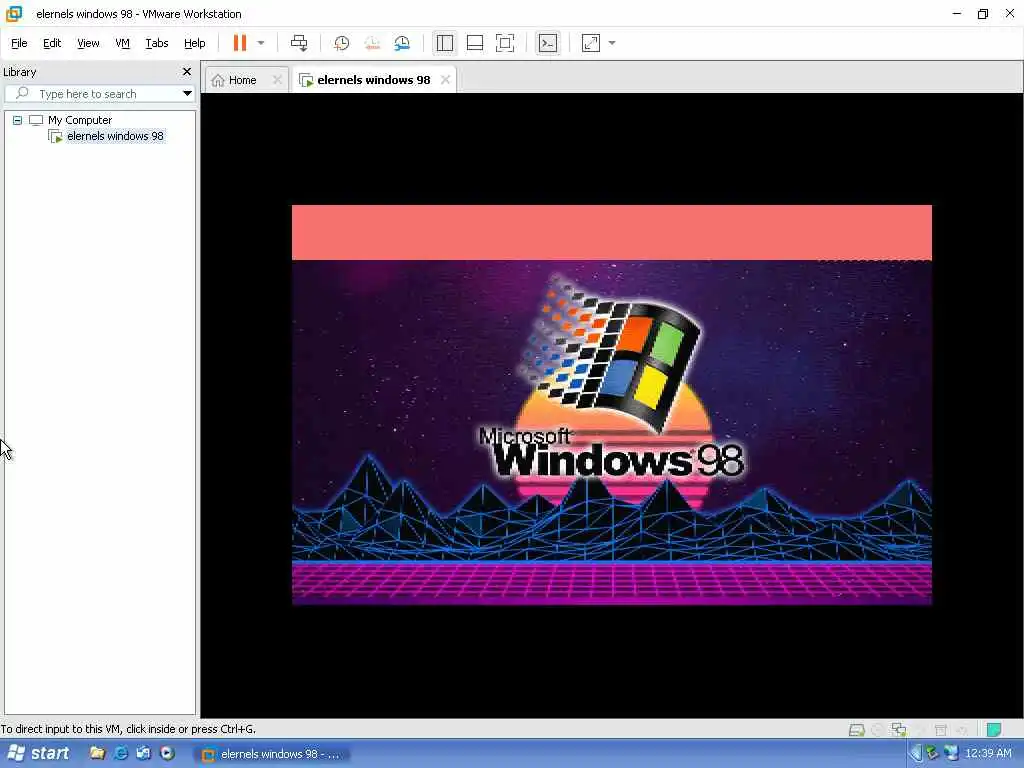The image size is (1024, 768).
Task: Open the Help menu
Action: coord(195,43)
